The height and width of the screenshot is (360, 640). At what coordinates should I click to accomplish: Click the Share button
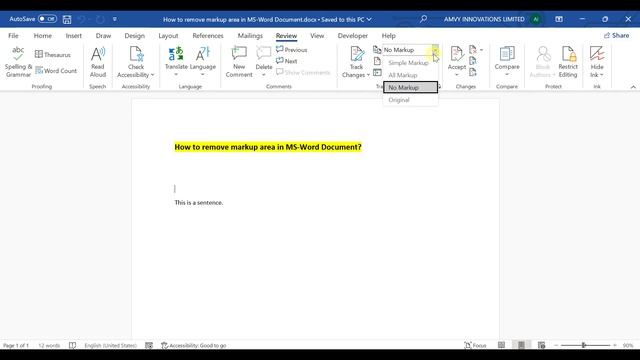[x=616, y=36]
